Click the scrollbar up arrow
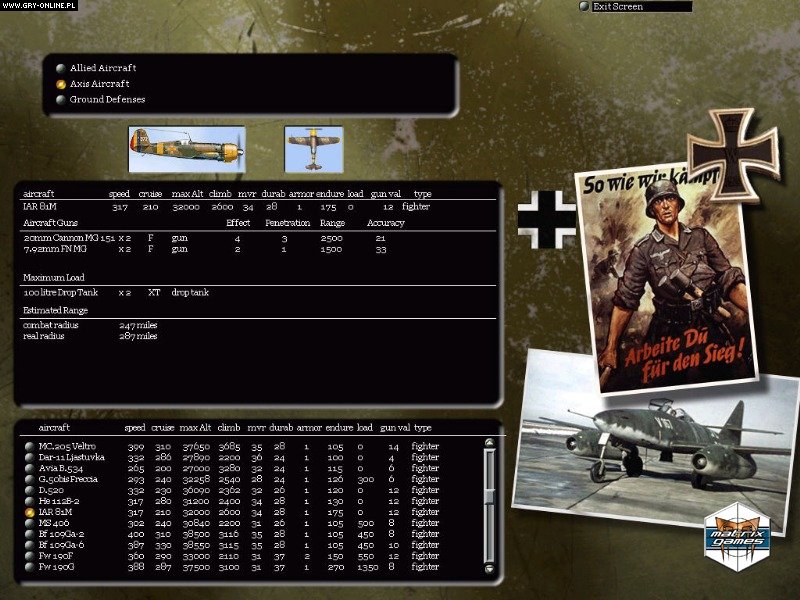This screenshot has height=600, width=800. tap(487, 443)
